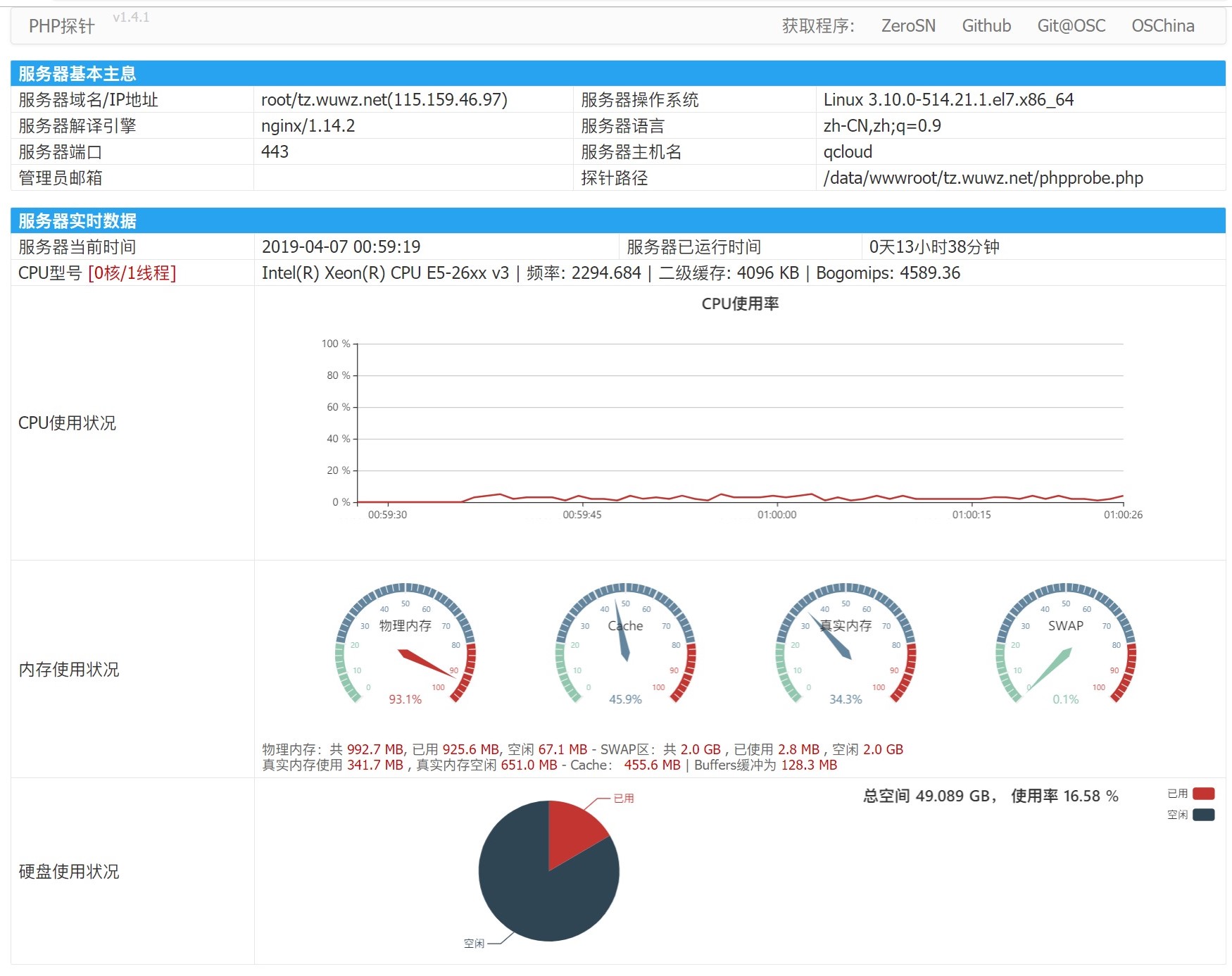The width and height of the screenshot is (1232, 976).
Task: Click the CPU使用率 chart title
Action: (x=740, y=304)
